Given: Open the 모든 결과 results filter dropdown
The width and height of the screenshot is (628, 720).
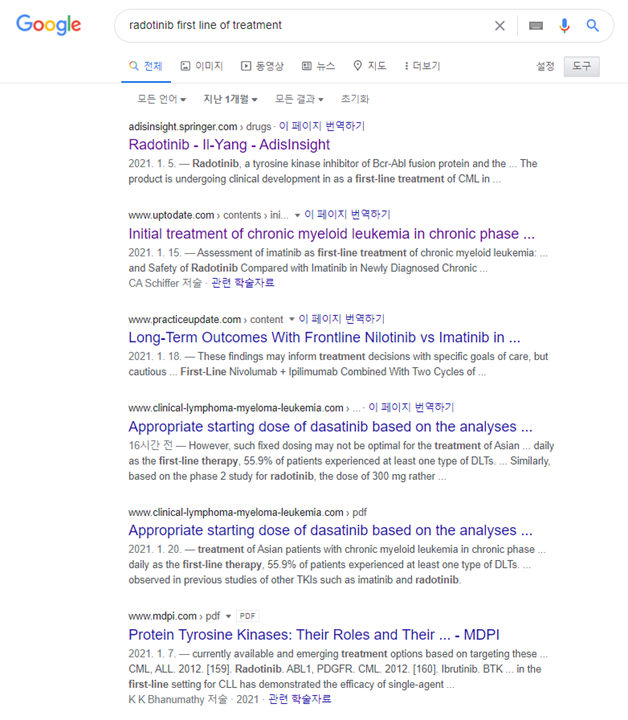Looking at the screenshot, I should tap(299, 99).
